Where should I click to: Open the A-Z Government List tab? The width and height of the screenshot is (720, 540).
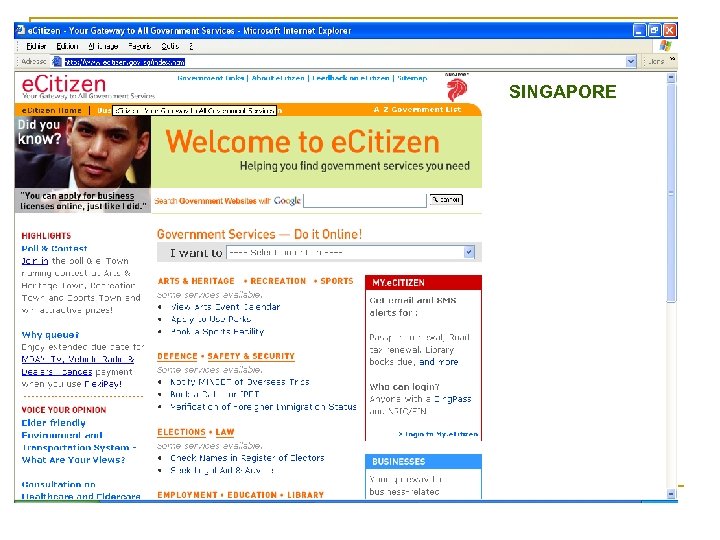[x=417, y=109]
